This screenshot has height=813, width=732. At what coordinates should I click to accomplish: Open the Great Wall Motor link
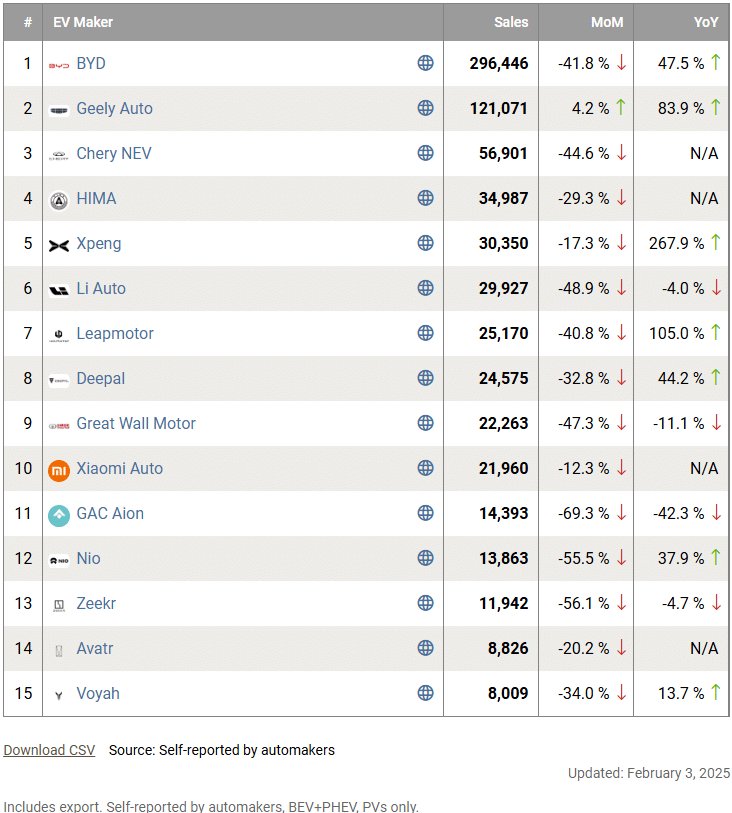click(136, 423)
